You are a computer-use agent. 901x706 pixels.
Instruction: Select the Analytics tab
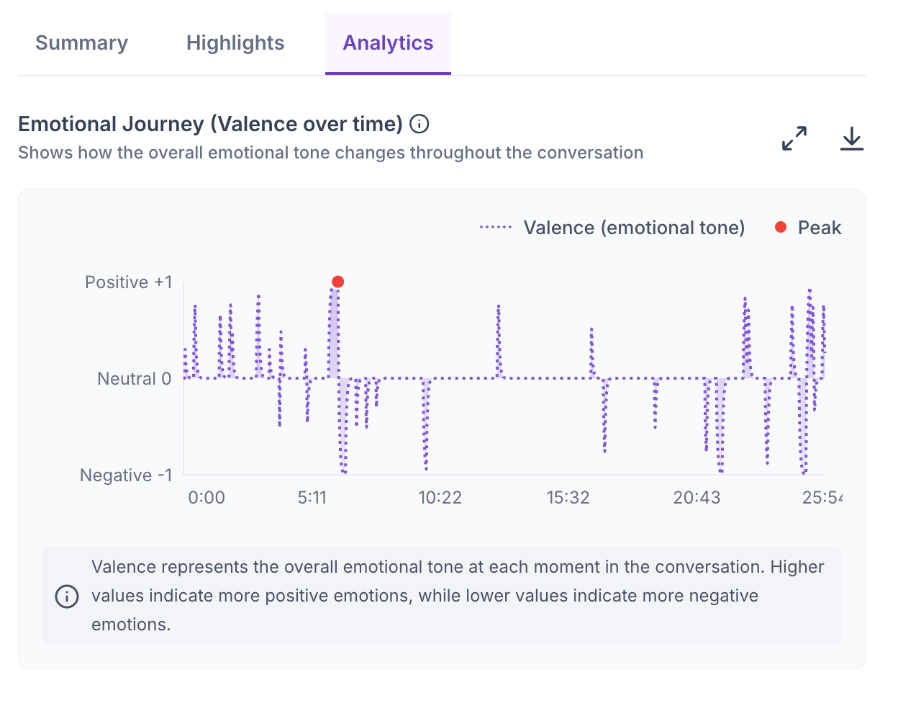388,43
